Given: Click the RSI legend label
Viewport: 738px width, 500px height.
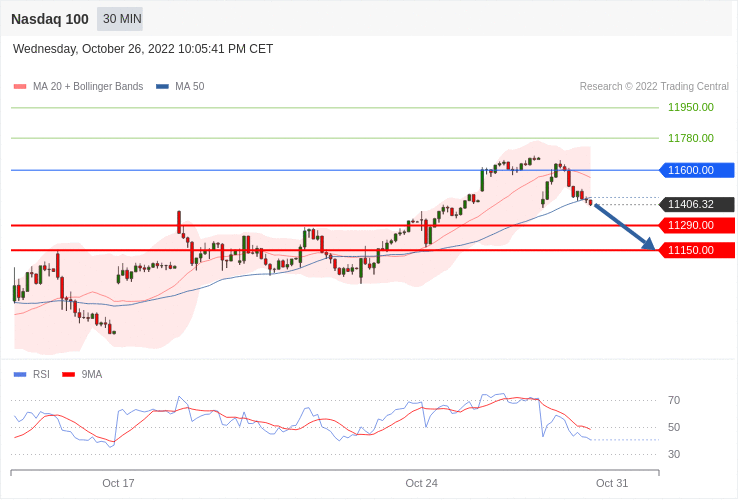Looking at the screenshot, I should pyautogui.click(x=41, y=374).
